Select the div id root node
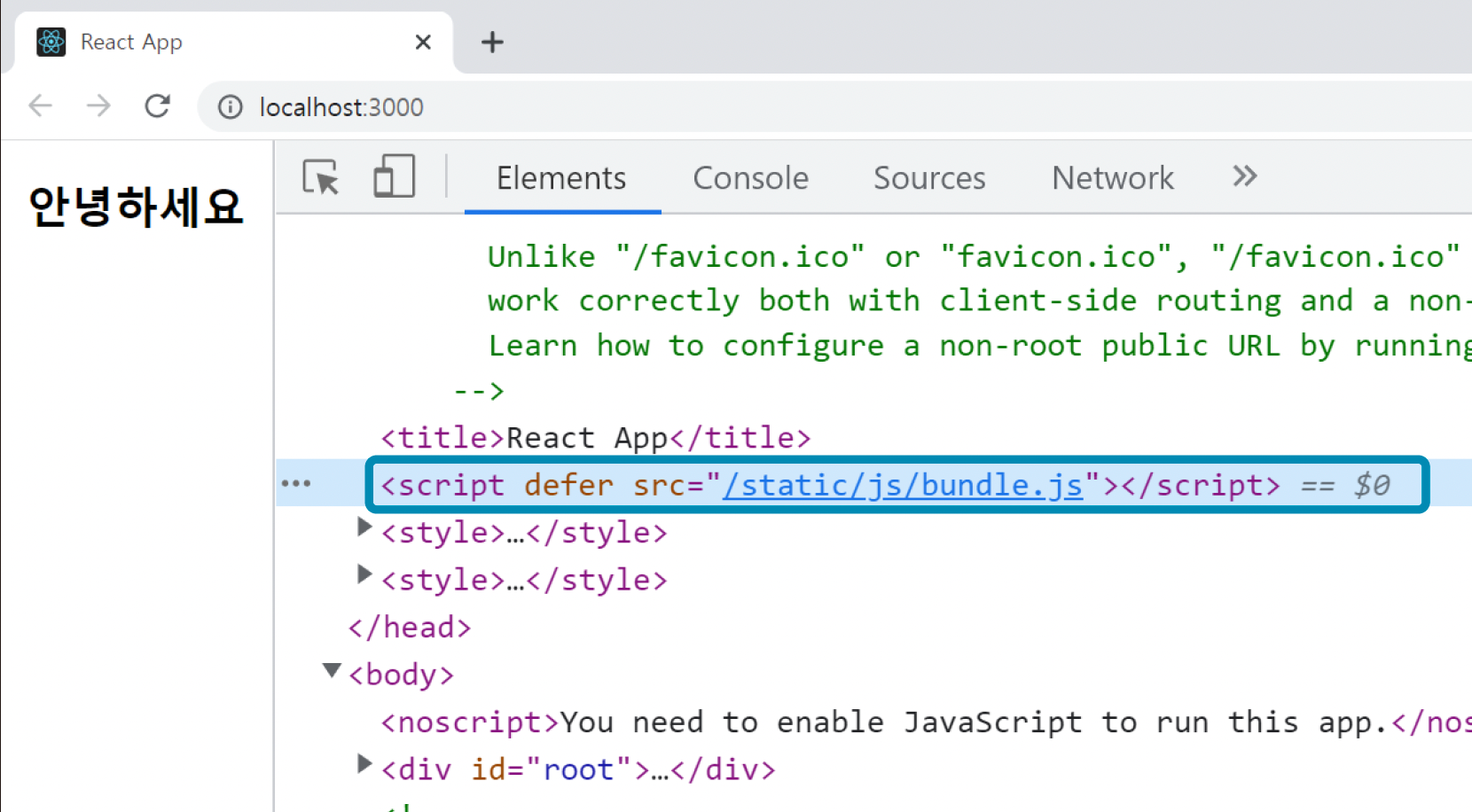 578,769
